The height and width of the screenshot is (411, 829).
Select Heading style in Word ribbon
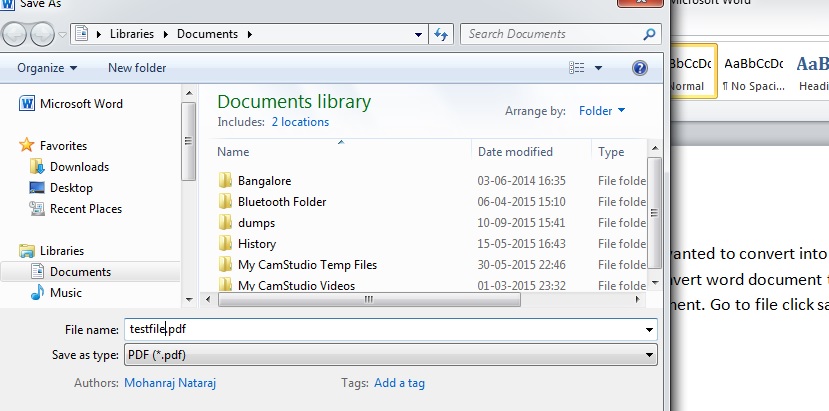tap(812, 73)
